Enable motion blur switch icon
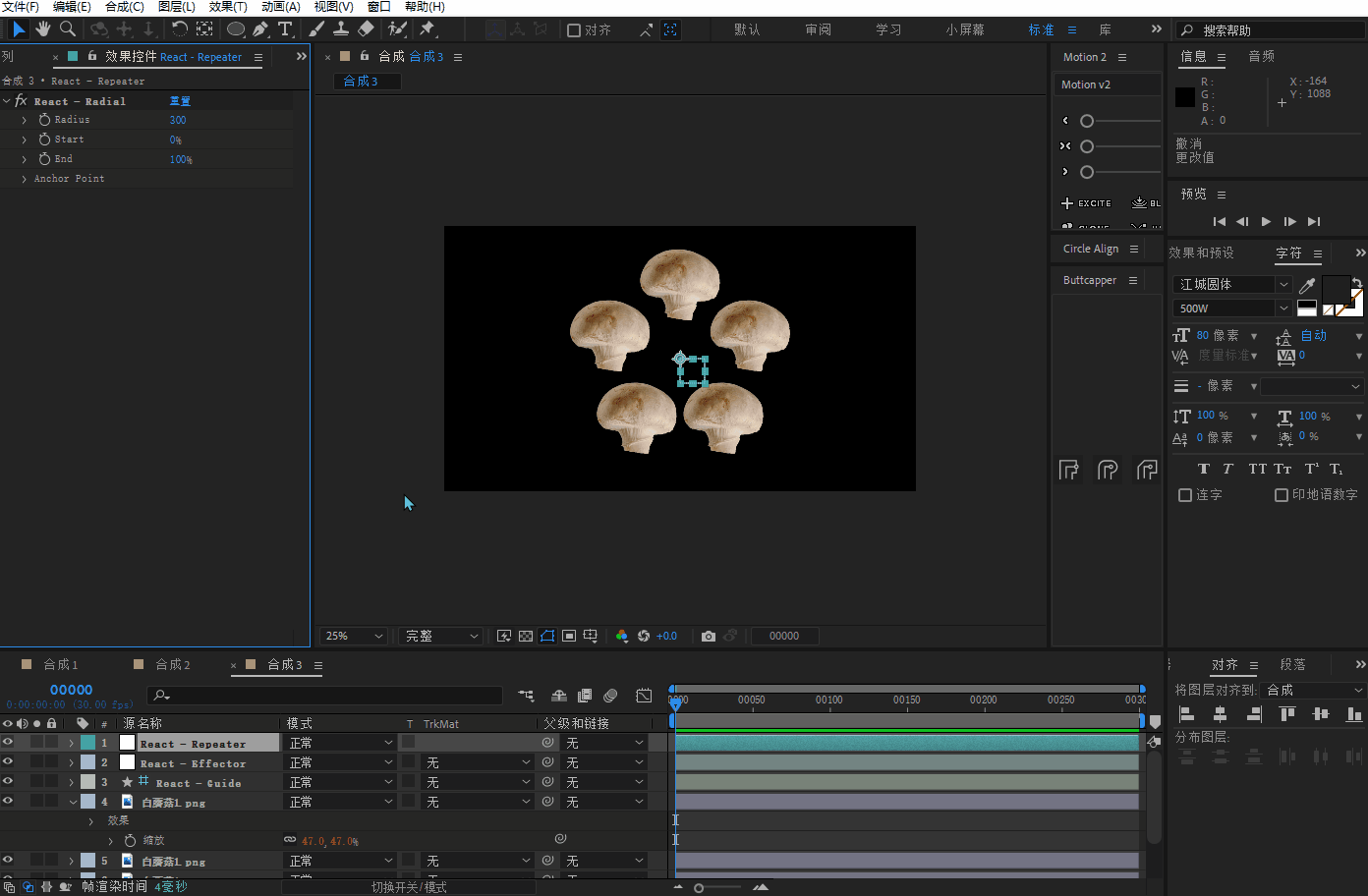The height and width of the screenshot is (896, 1368). coord(610,696)
